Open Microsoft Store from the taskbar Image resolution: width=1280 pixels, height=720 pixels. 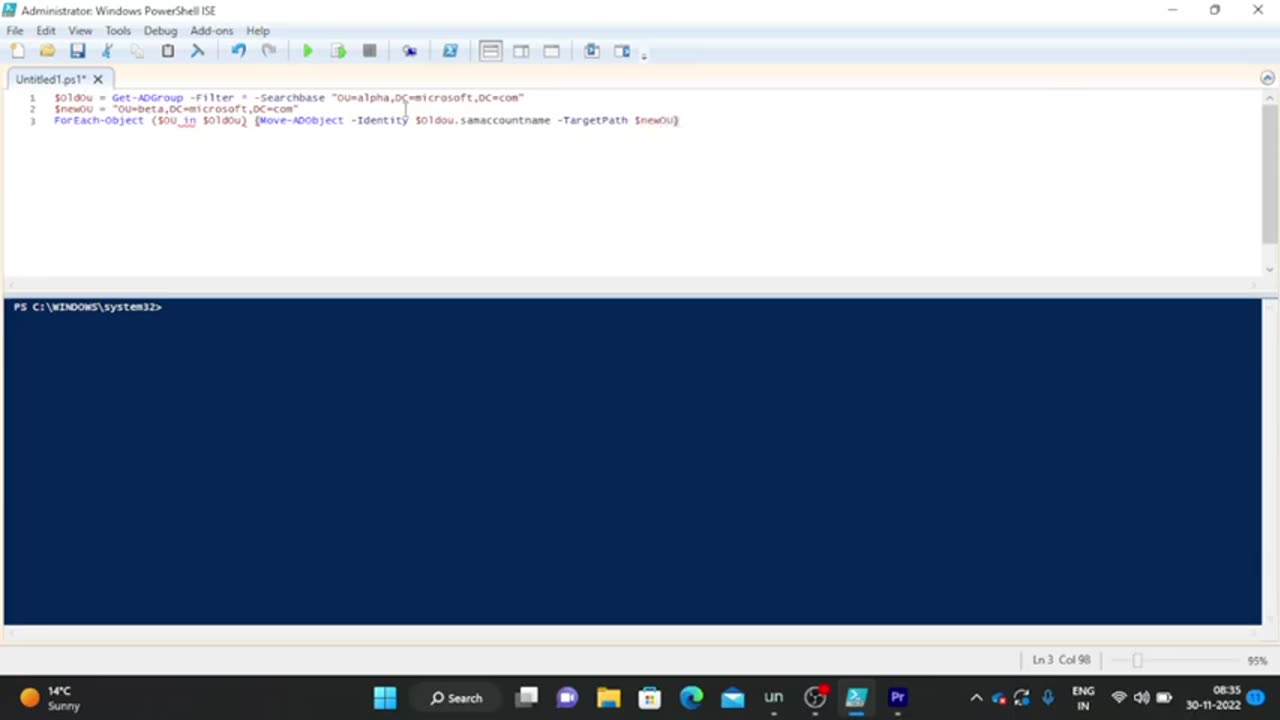coord(650,698)
